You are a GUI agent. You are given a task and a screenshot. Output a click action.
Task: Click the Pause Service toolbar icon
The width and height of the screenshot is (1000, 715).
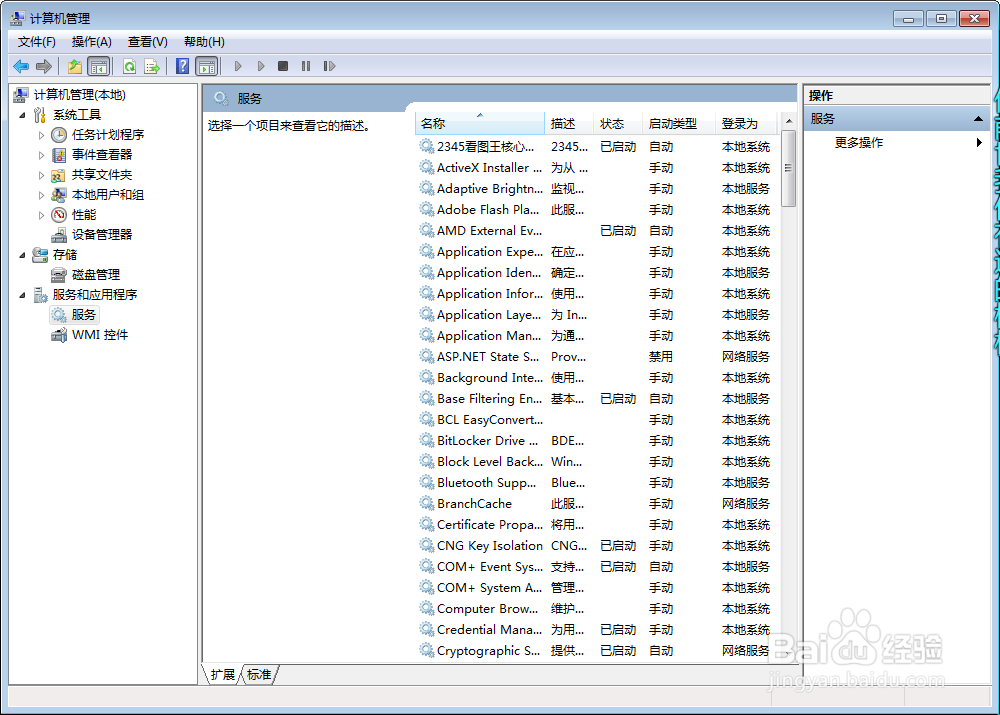coord(307,66)
